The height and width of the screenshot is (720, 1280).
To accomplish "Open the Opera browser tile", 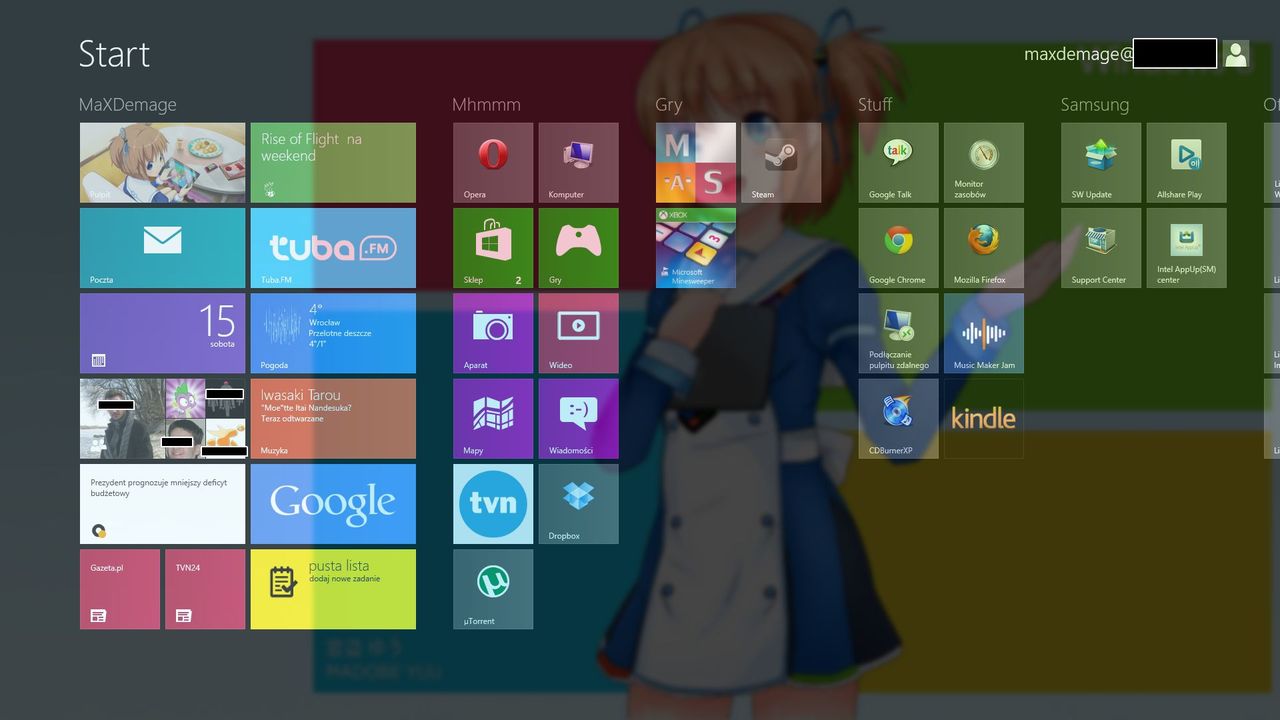I will click(x=493, y=163).
